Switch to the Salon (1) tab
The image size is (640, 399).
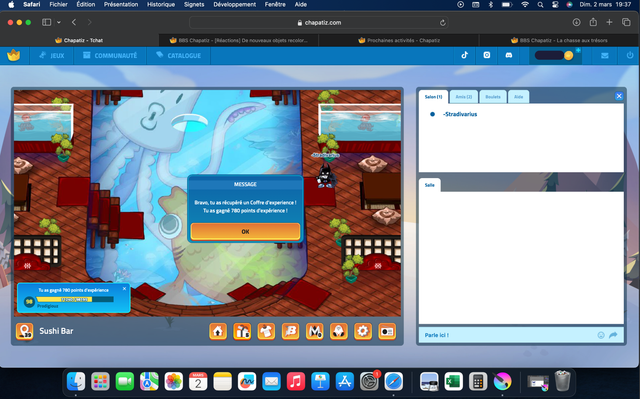(x=433, y=97)
